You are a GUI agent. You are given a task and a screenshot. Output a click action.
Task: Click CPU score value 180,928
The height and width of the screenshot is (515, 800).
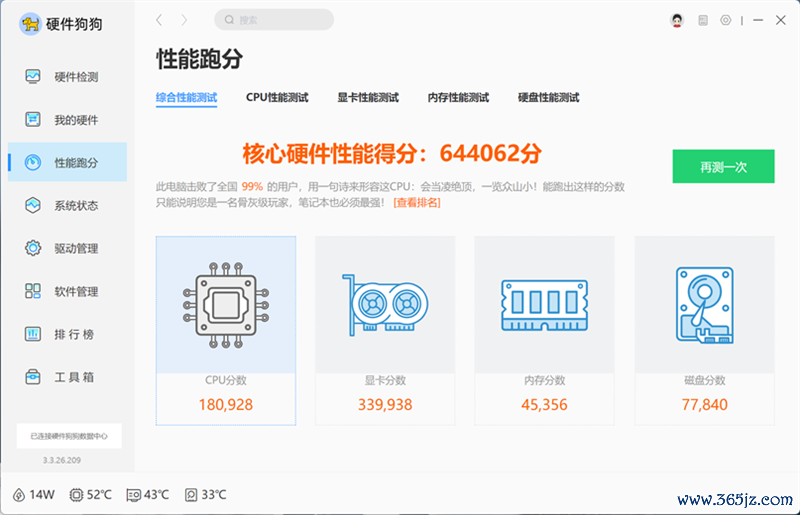coord(226,405)
